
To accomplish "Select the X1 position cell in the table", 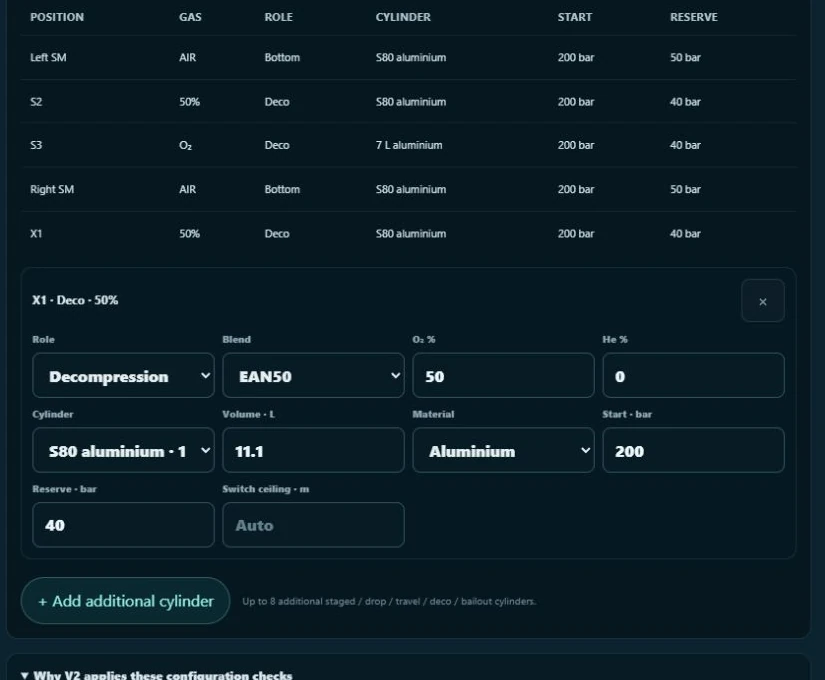I will (36, 234).
